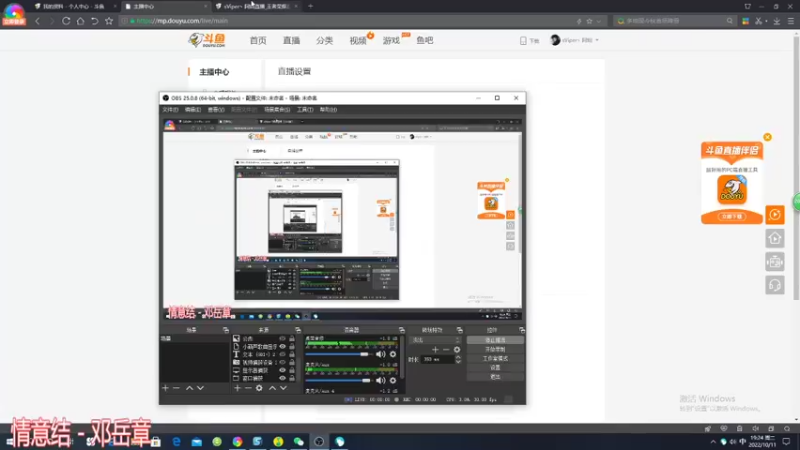Expand the system tray hidden icons chevron
Image resolution: width=800 pixels, height=450 pixels.
[713, 442]
